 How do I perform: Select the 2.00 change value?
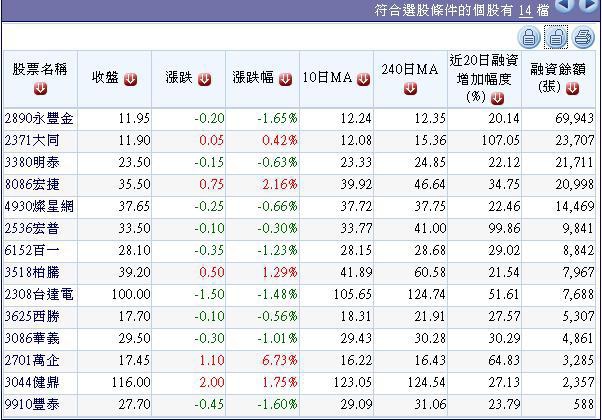click(x=212, y=382)
